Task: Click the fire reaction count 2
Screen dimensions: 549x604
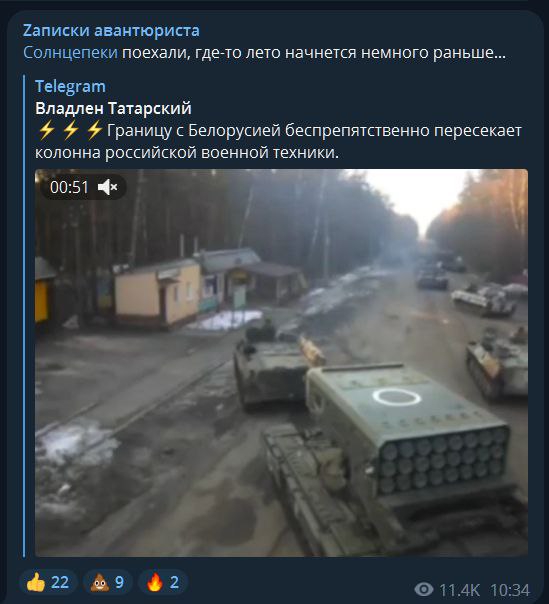Action: point(174,582)
